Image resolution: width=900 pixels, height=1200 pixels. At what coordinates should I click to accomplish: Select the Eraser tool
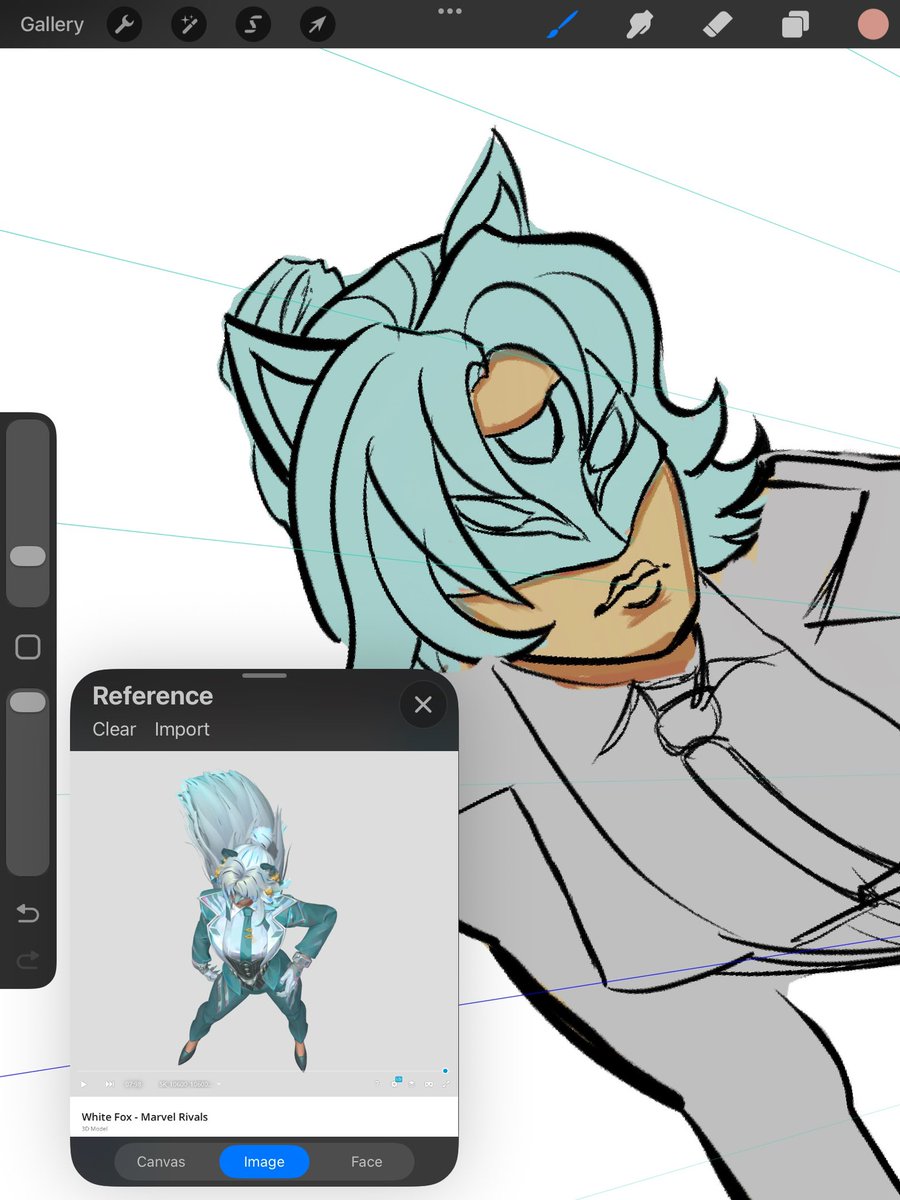718,24
